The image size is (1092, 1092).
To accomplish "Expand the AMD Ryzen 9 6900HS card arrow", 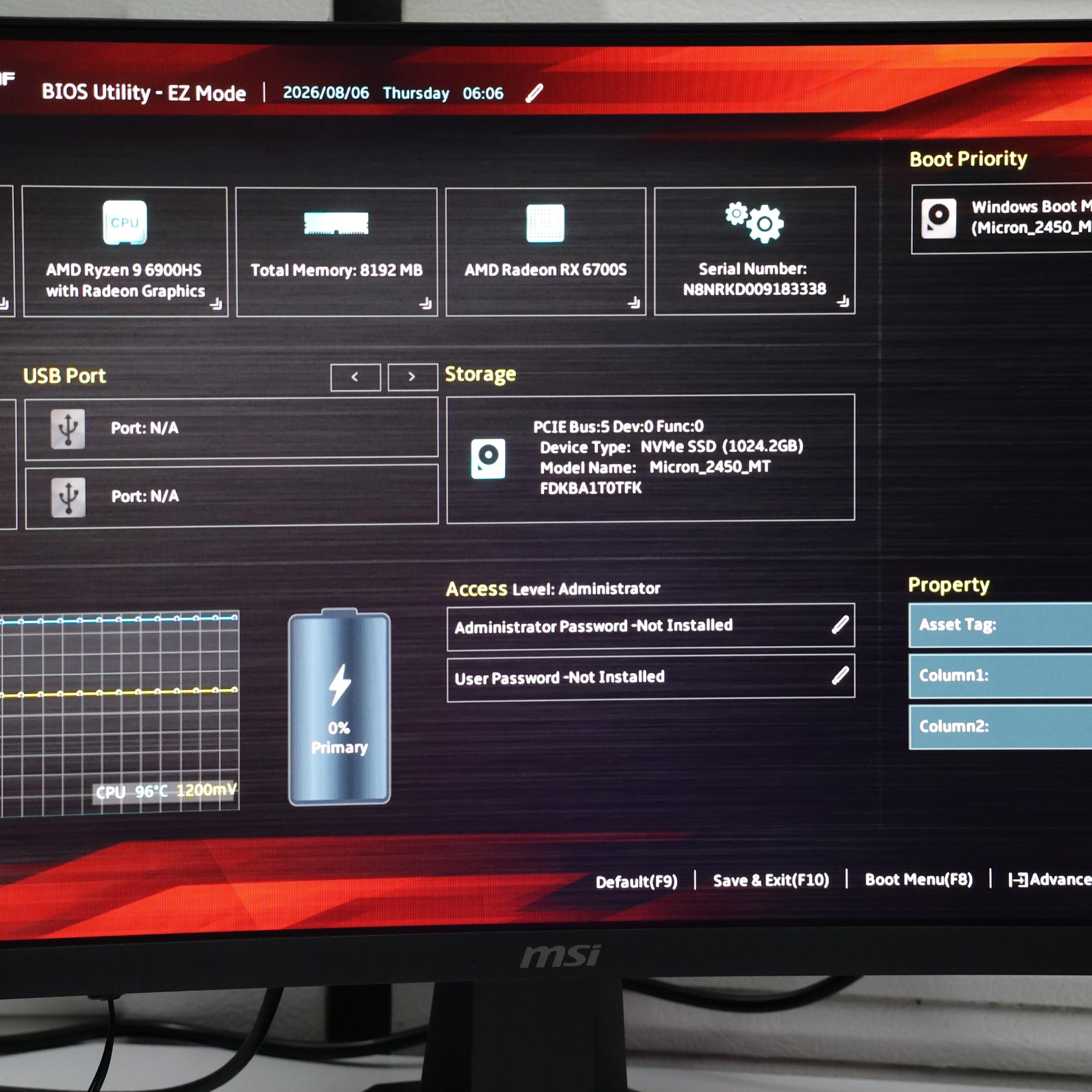I will (x=216, y=304).
